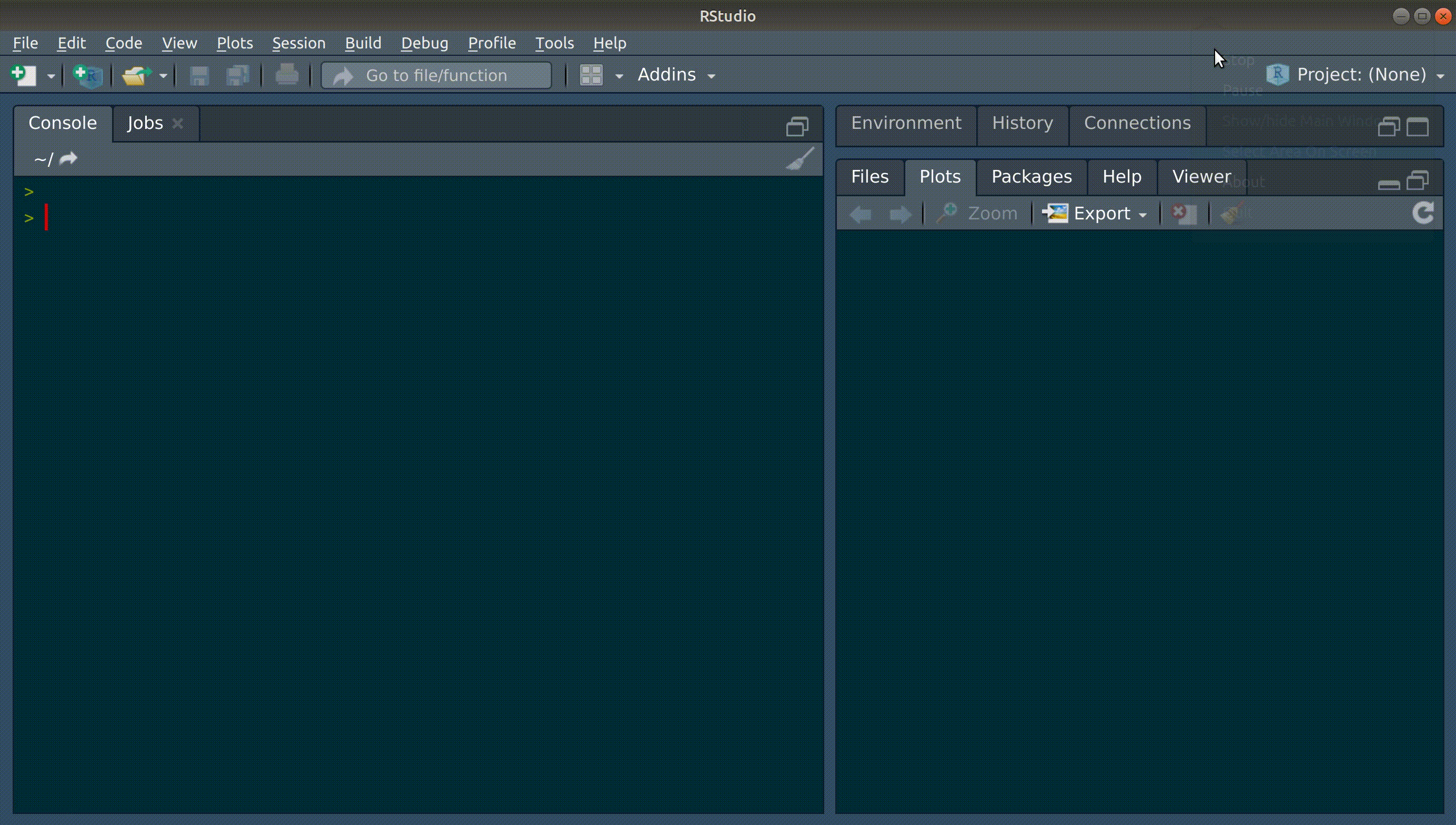Select the Plots tab
Image resolution: width=1456 pixels, height=825 pixels.
(x=940, y=177)
